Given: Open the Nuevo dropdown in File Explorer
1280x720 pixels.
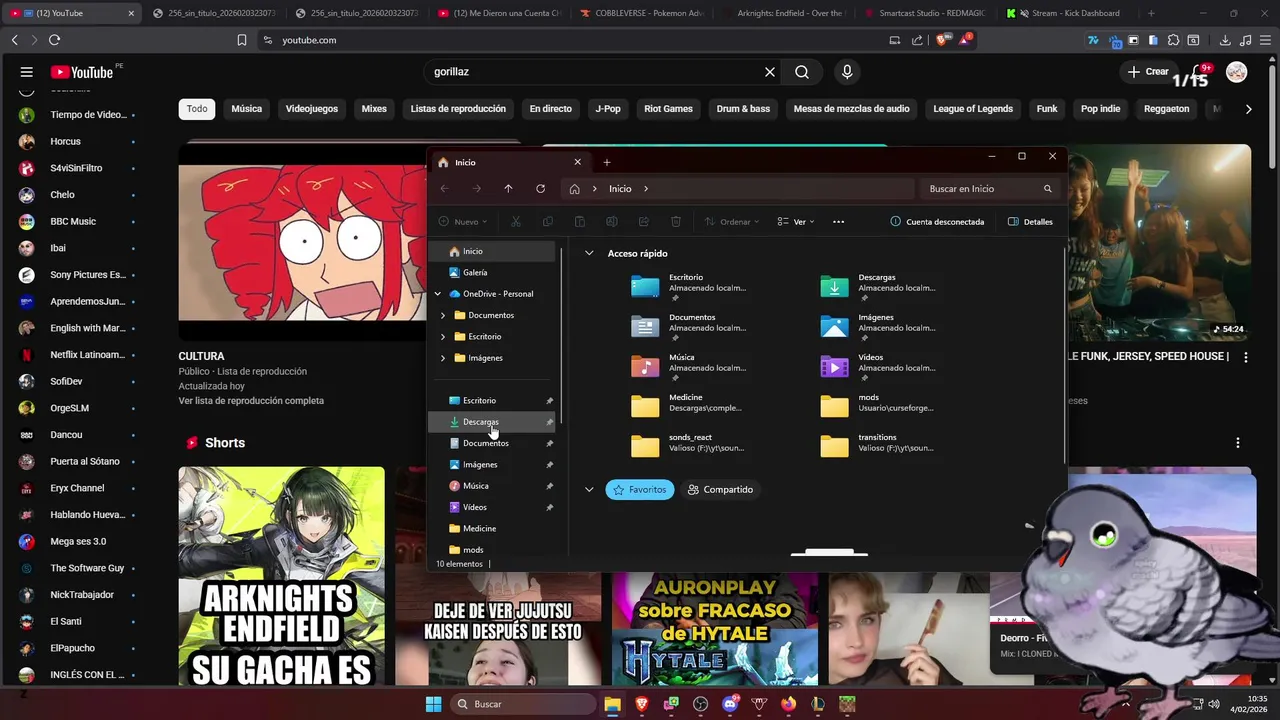Looking at the screenshot, I should pyautogui.click(x=463, y=222).
